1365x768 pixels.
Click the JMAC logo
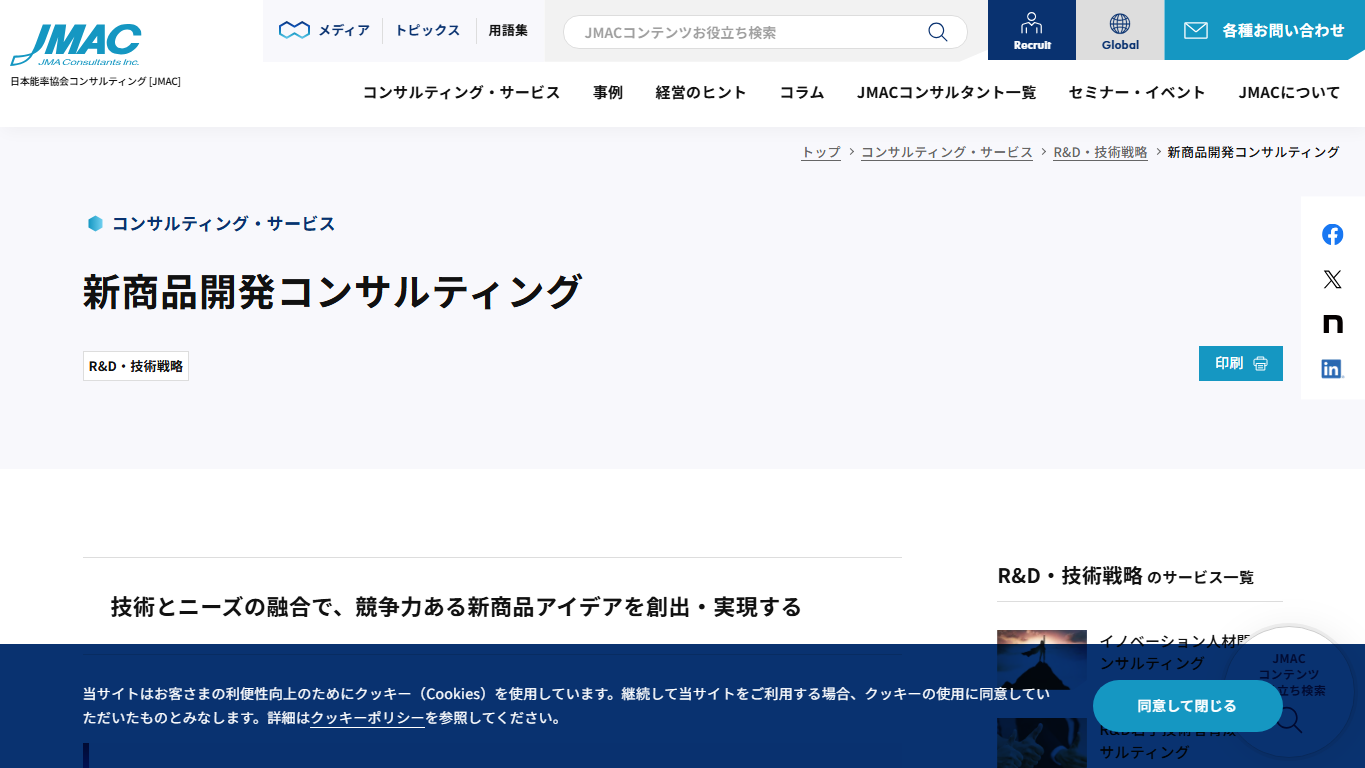(x=76, y=45)
